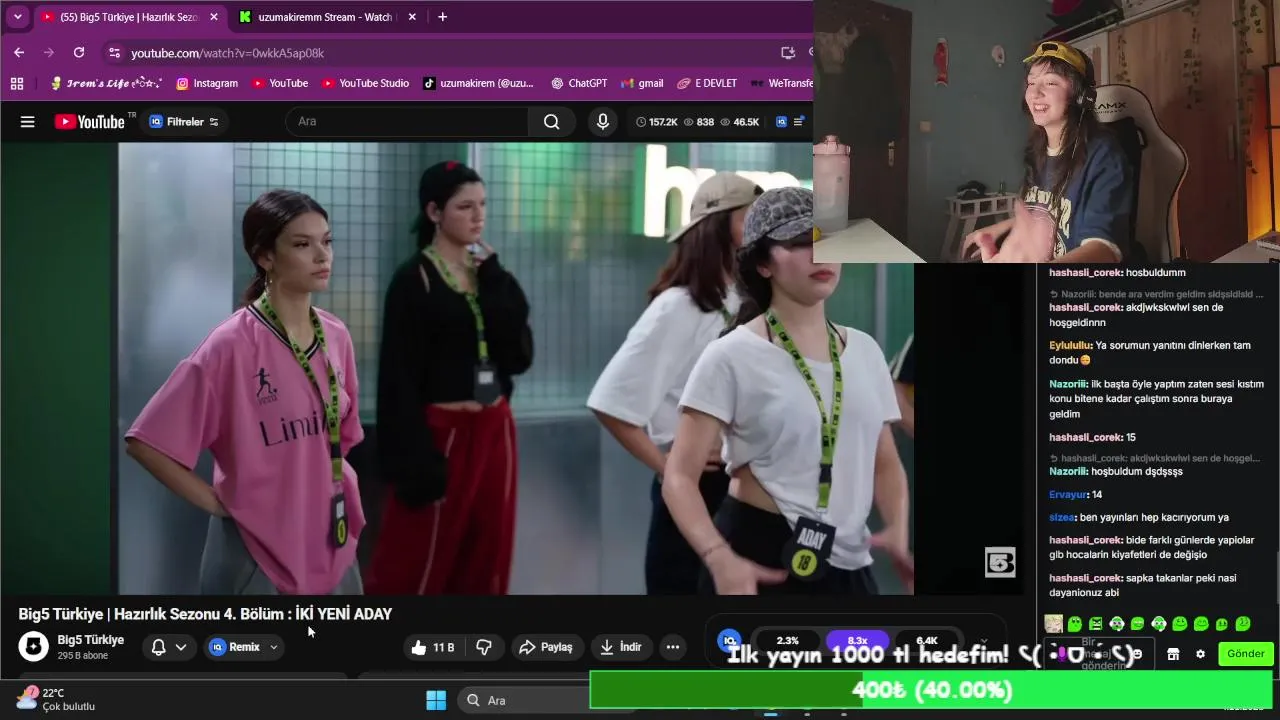1280x720 pixels.
Task: Click the YouTube search magnifier button
Action: (552, 121)
